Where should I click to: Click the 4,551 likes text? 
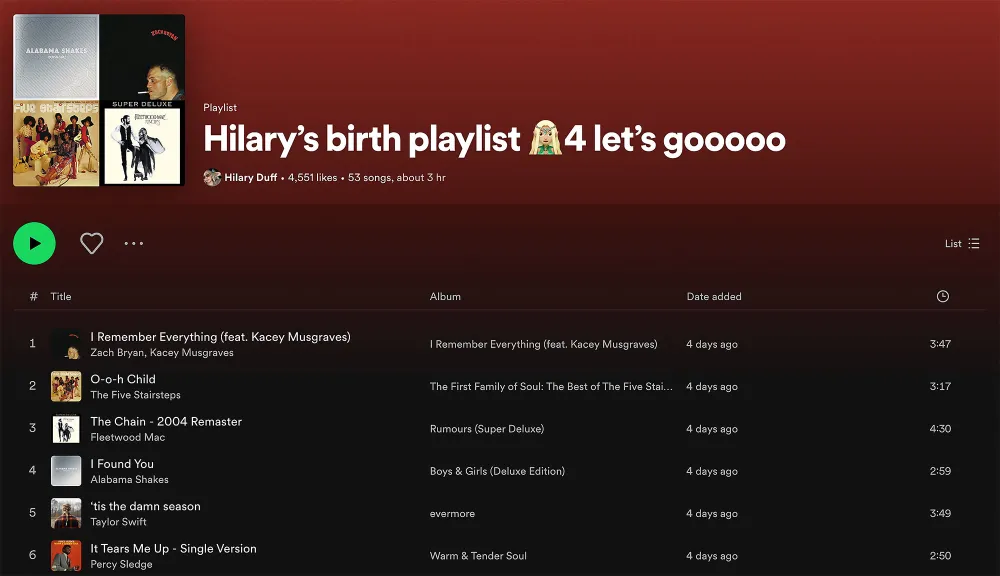point(310,177)
